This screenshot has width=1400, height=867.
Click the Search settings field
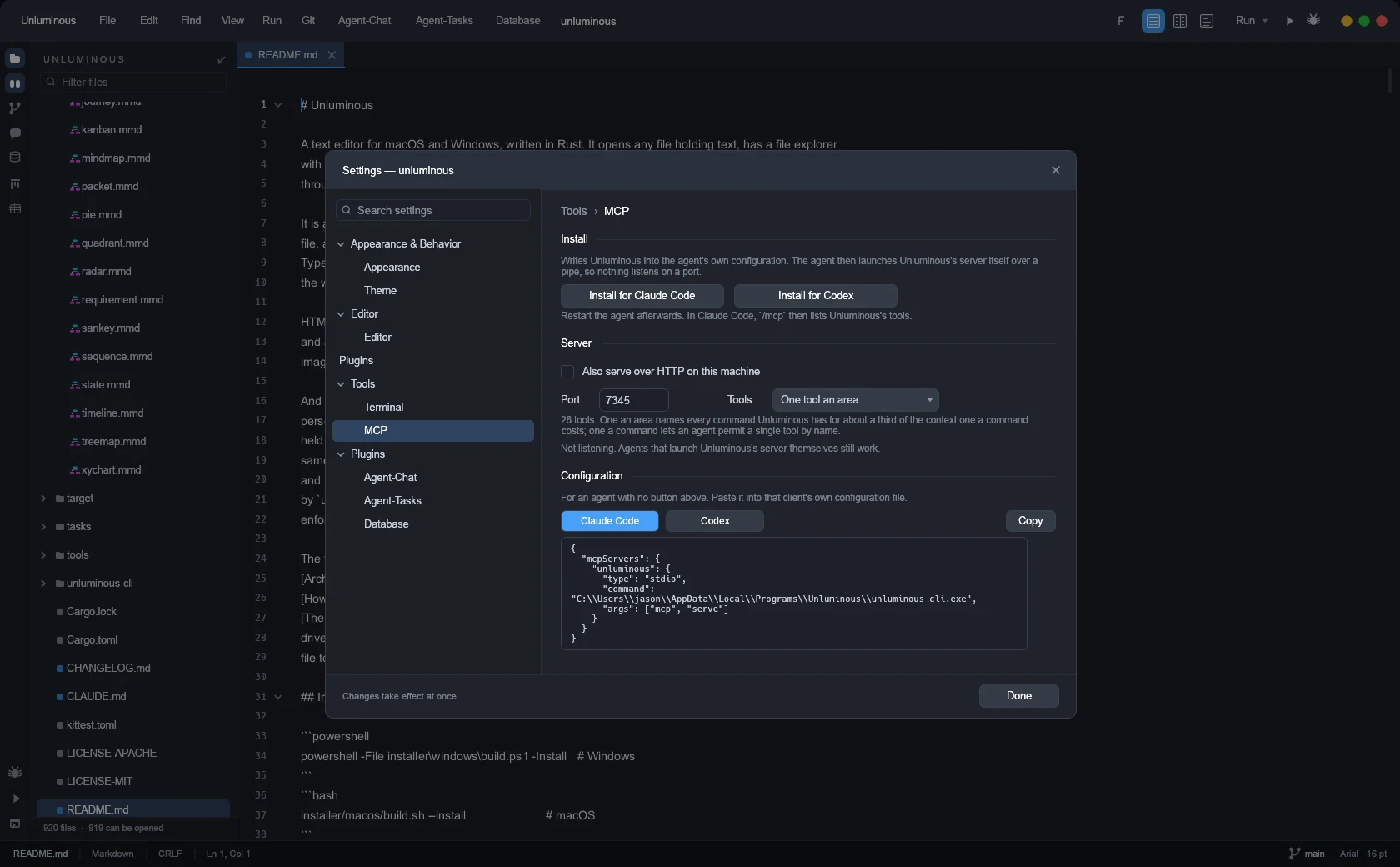433,211
